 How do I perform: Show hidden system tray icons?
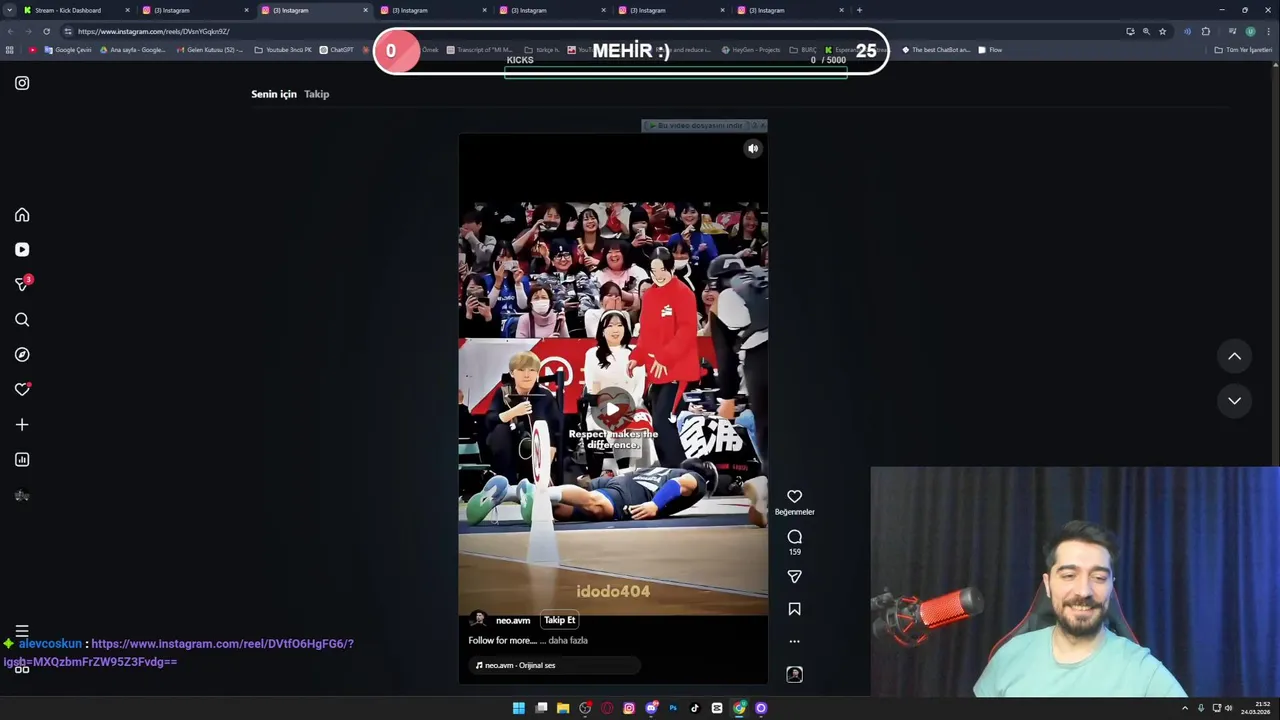1185,708
